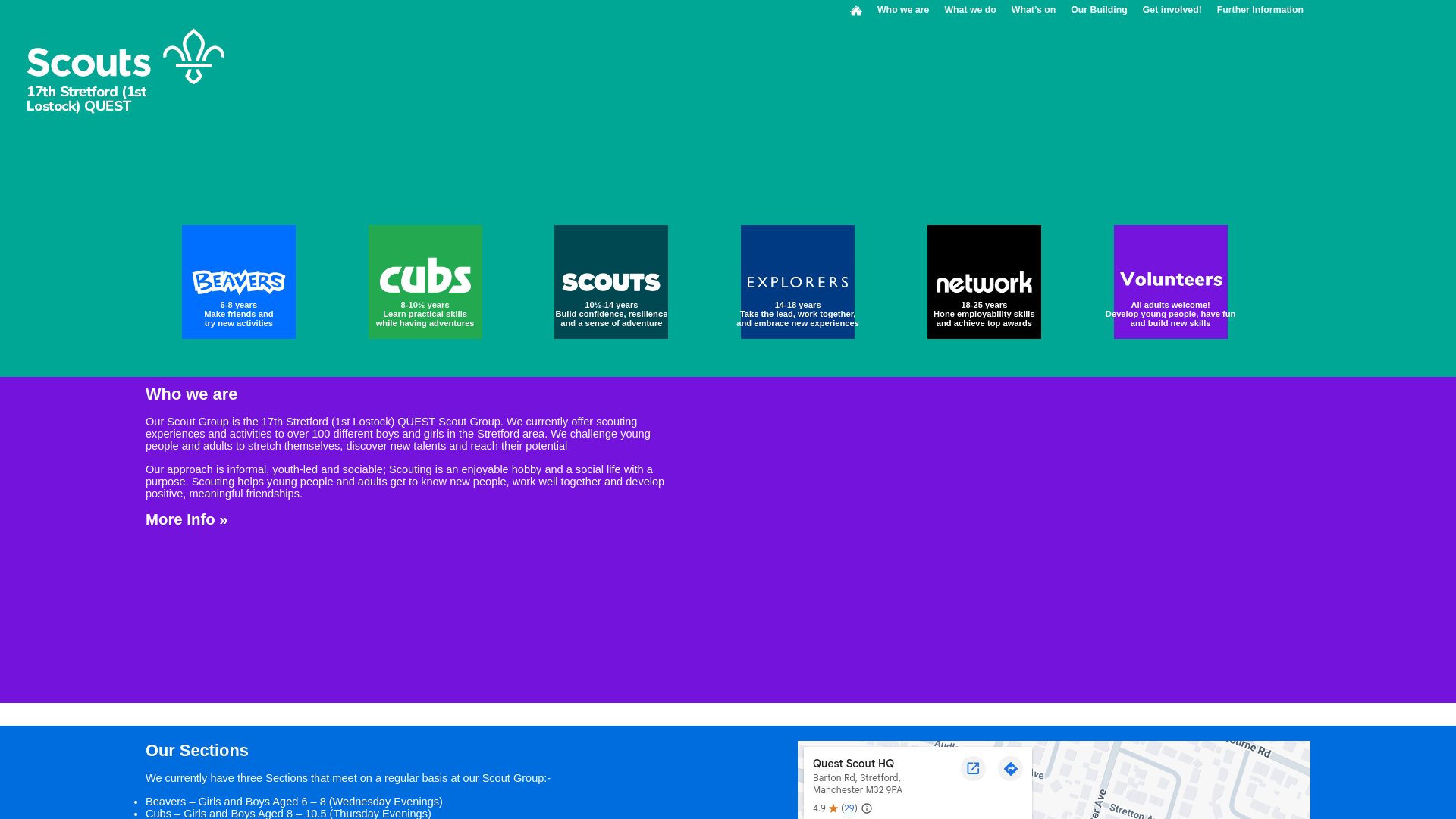Select the Explorers section tile

[x=798, y=282]
